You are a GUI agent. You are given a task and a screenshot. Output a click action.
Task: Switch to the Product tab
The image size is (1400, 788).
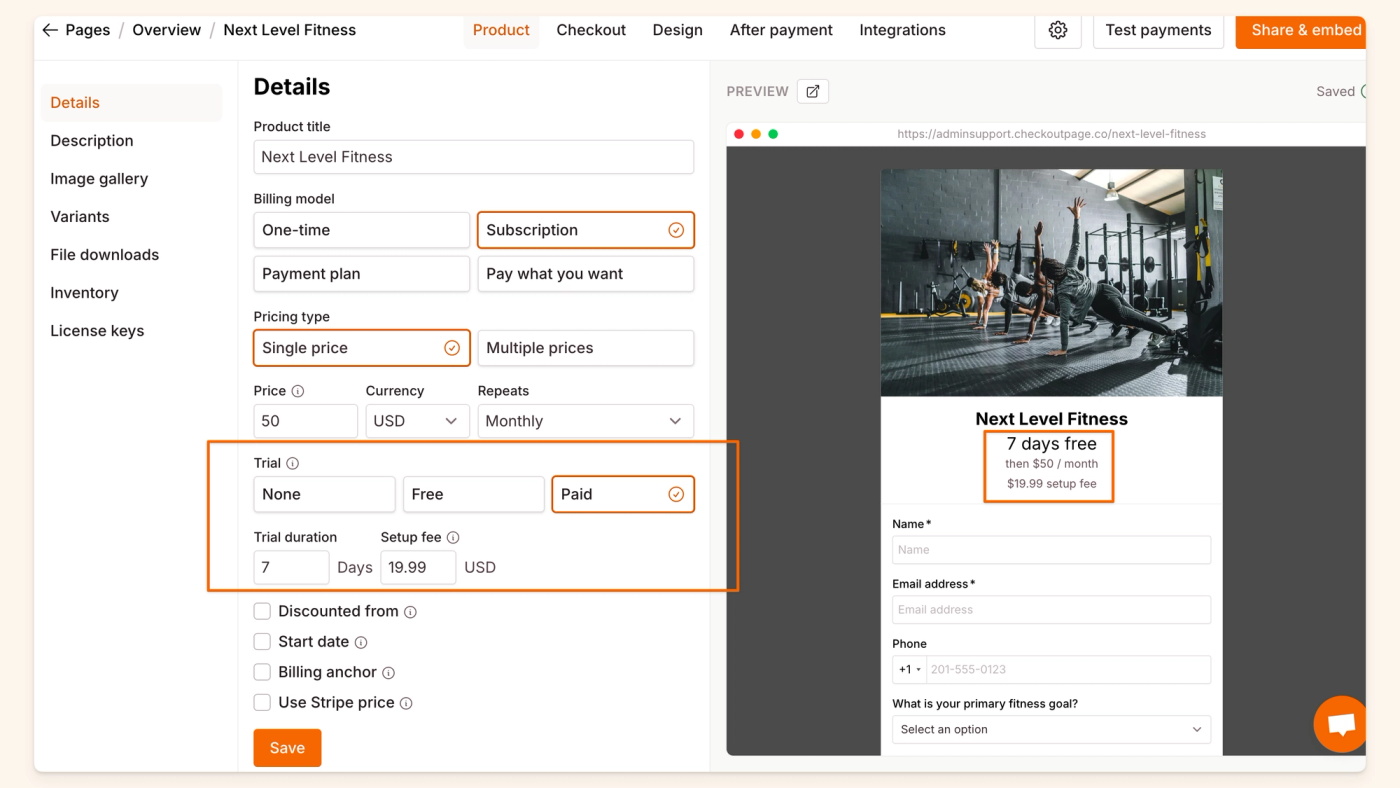[501, 30]
